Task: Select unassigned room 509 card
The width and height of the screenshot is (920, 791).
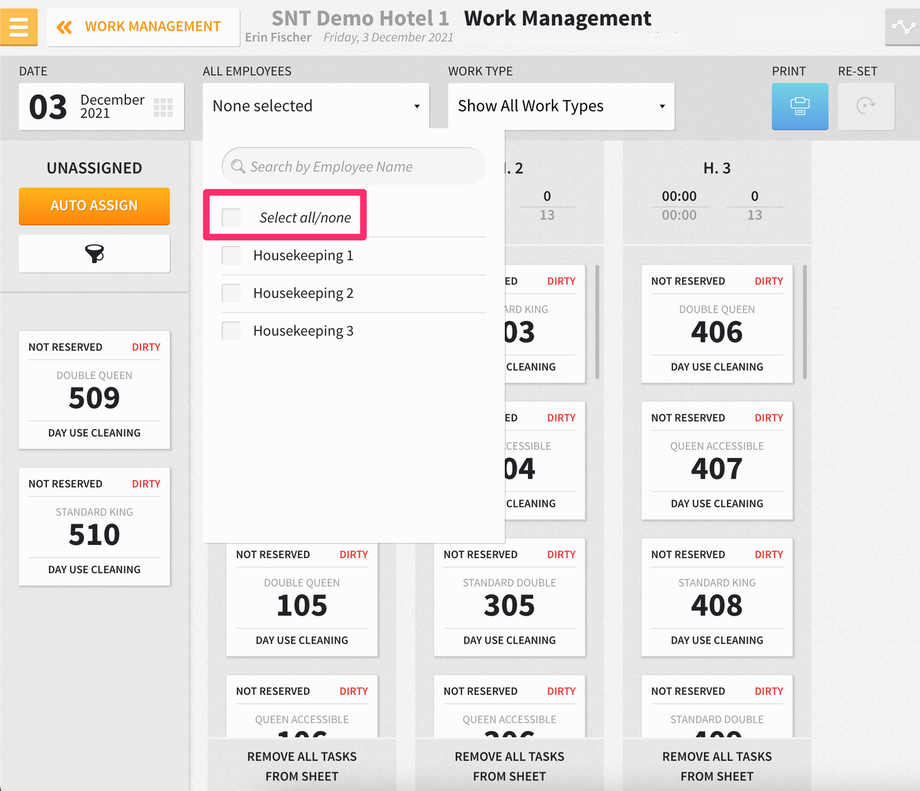Action: tap(94, 390)
